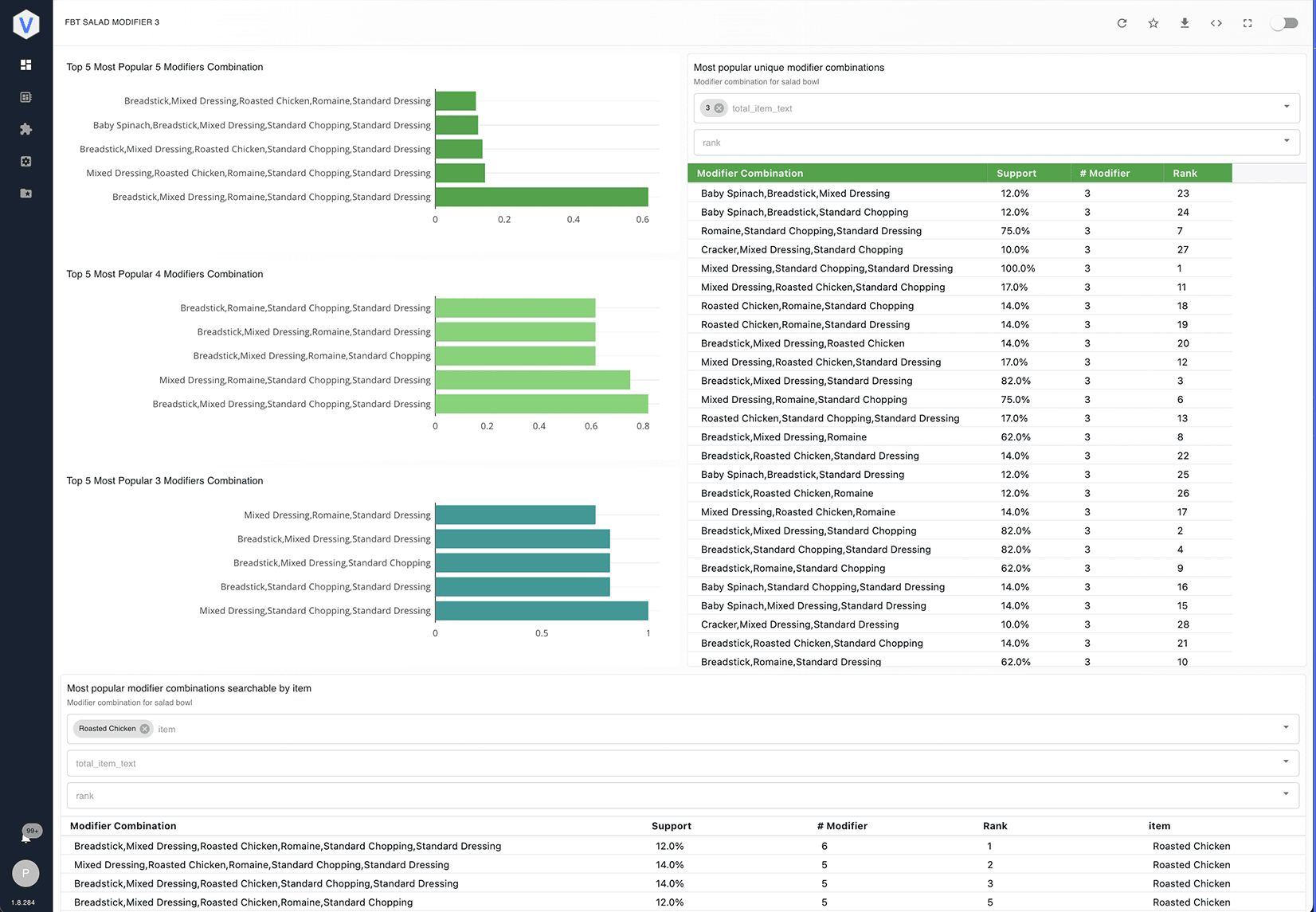Star this dashboard as favorite
The height and width of the screenshot is (912, 1316).
point(1153,23)
